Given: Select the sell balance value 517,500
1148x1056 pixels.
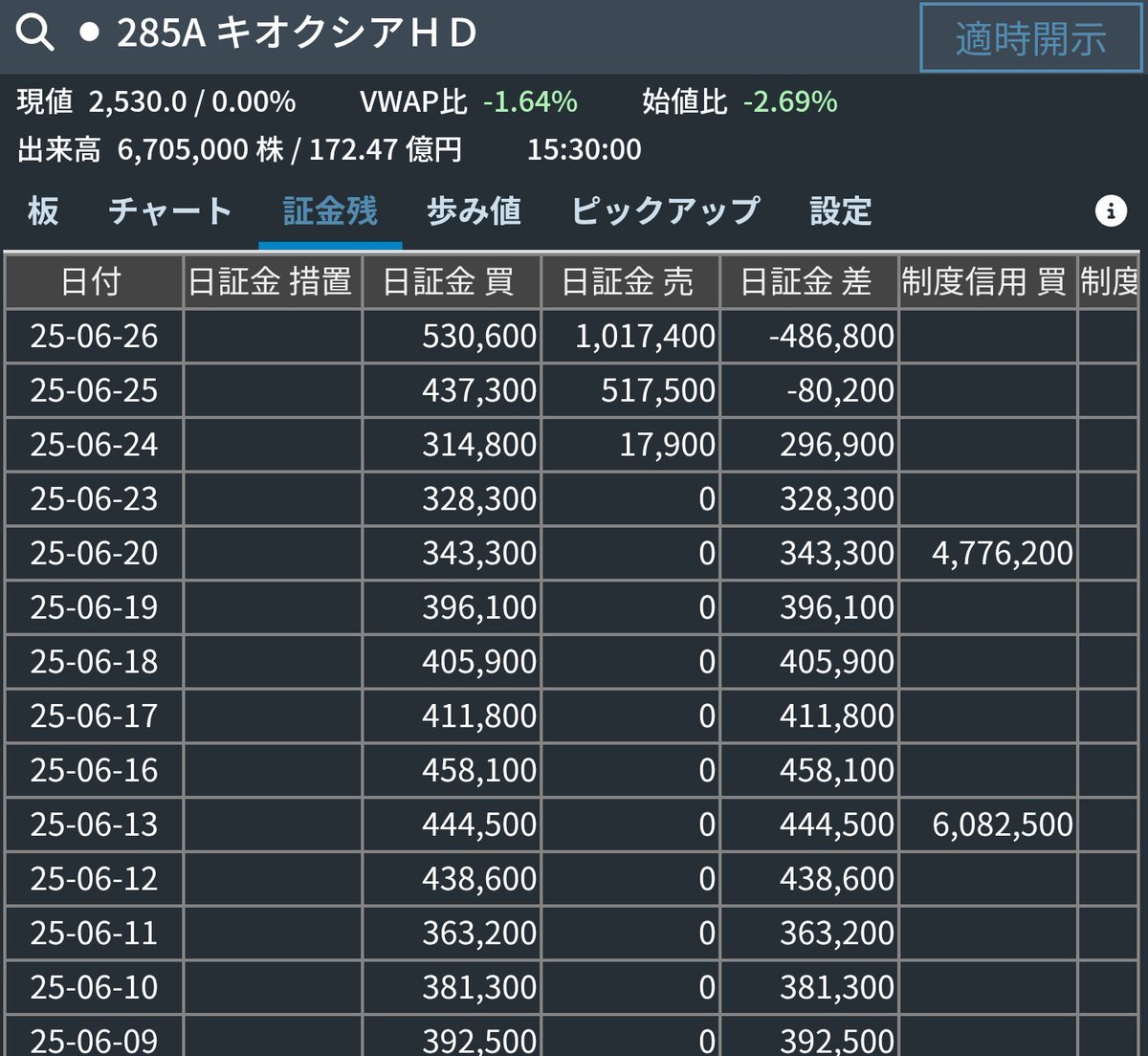Looking at the screenshot, I should tap(658, 390).
